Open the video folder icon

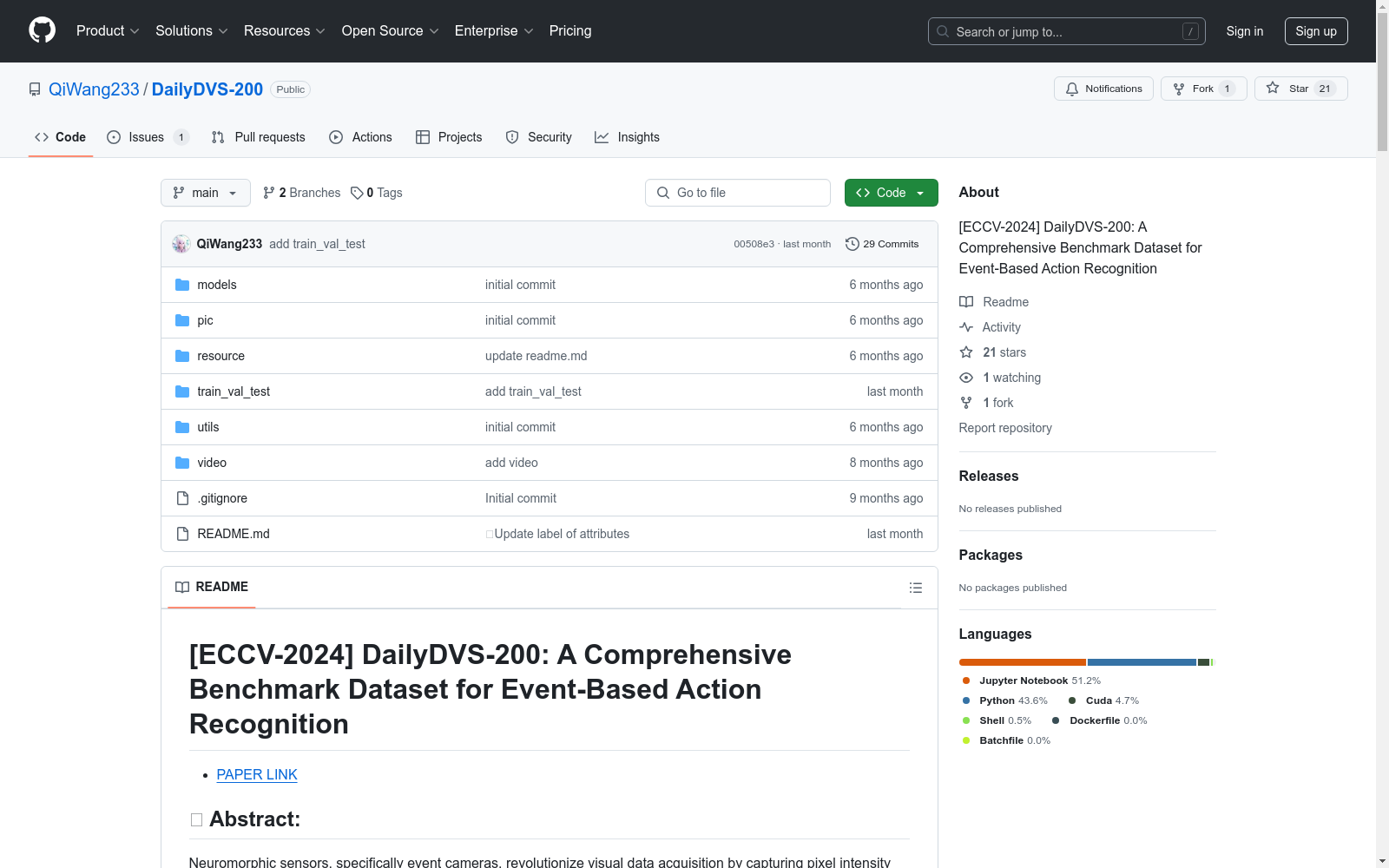point(182,463)
